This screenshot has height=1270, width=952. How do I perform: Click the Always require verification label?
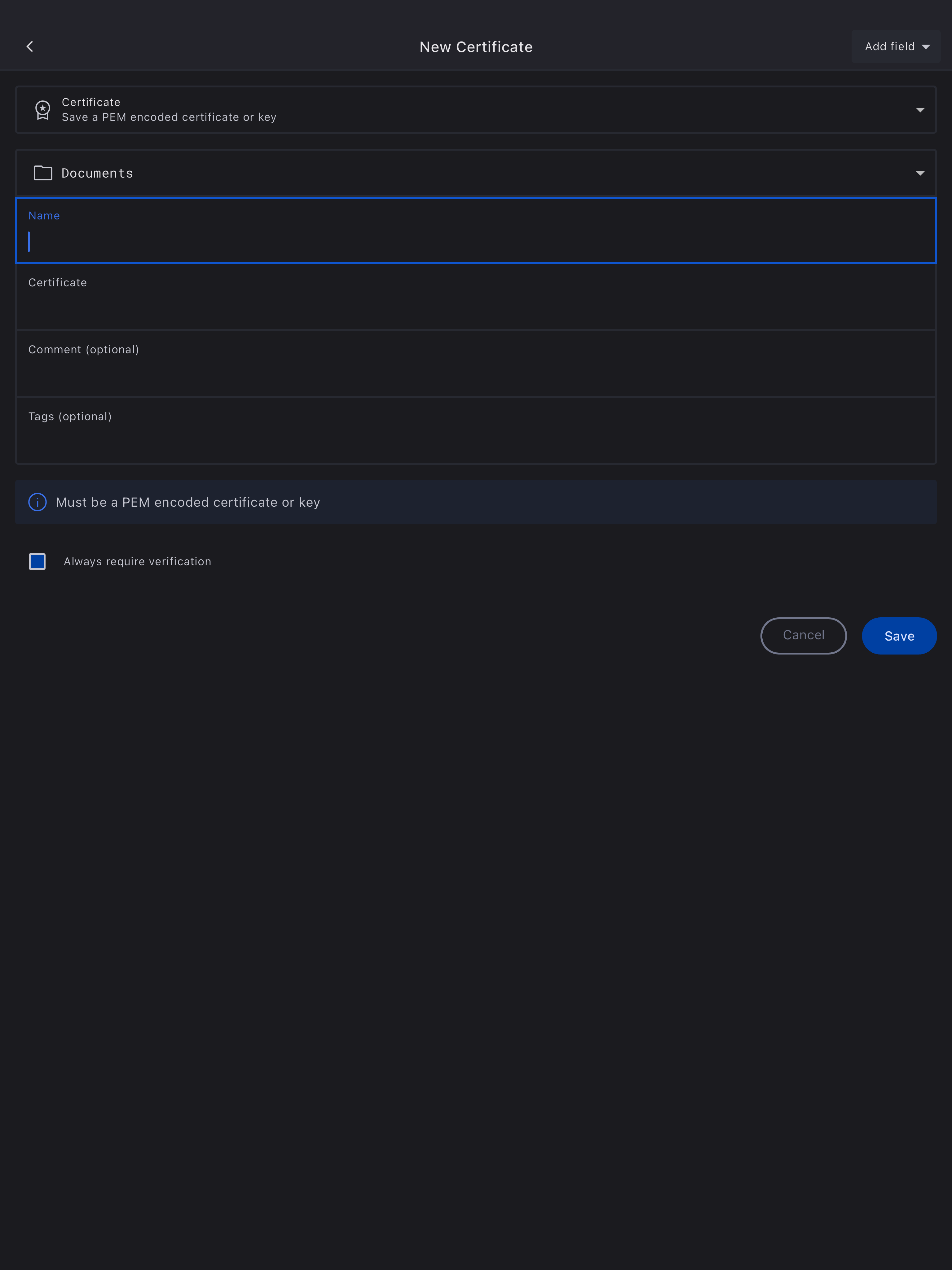(x=137, y=562)
